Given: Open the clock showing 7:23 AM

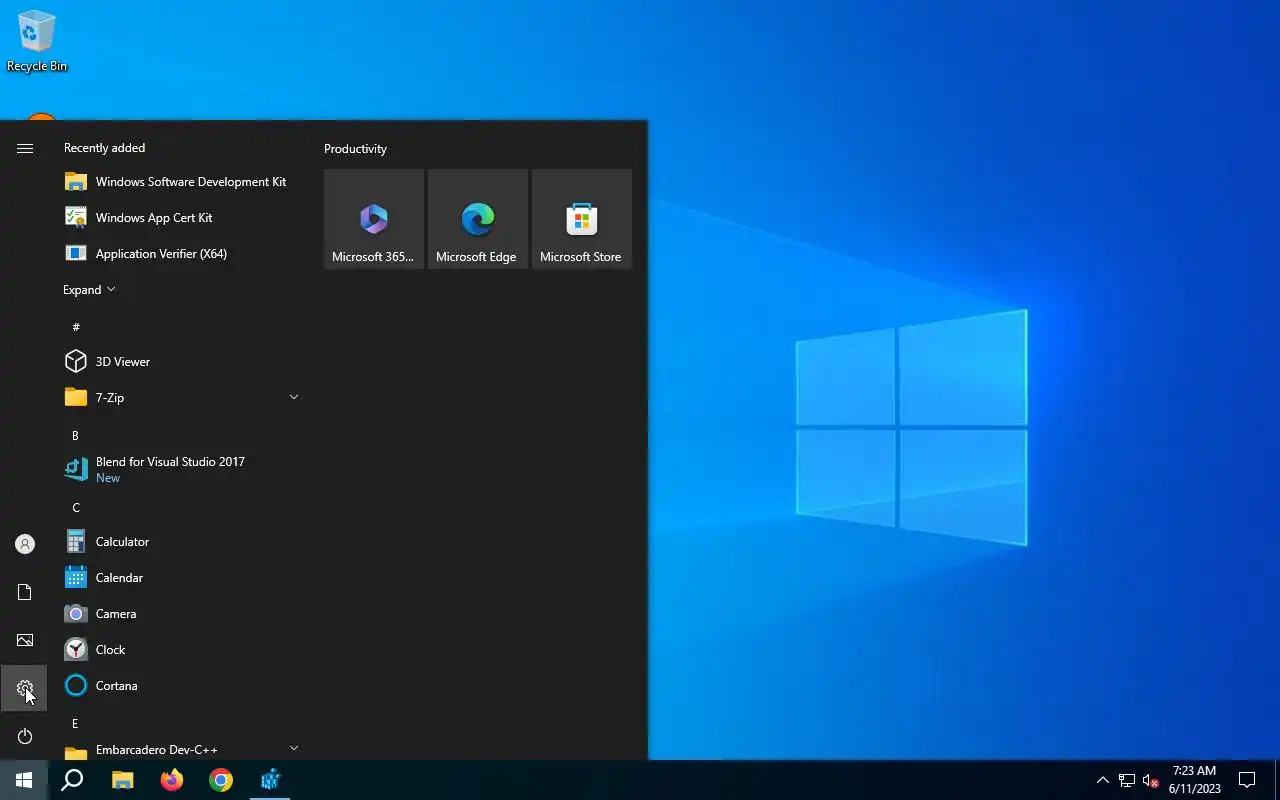Looking at the screenshot, I should (1194, 780).
